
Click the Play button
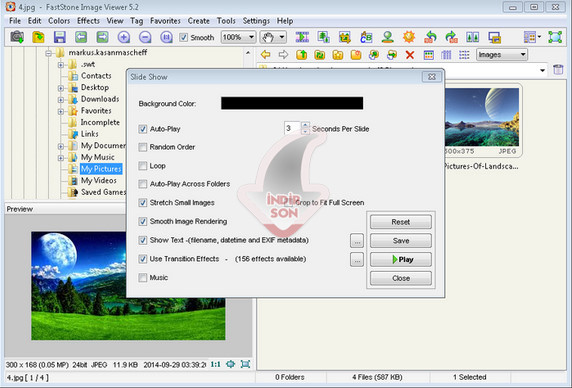pyautogui.click(x=401, y=259)
